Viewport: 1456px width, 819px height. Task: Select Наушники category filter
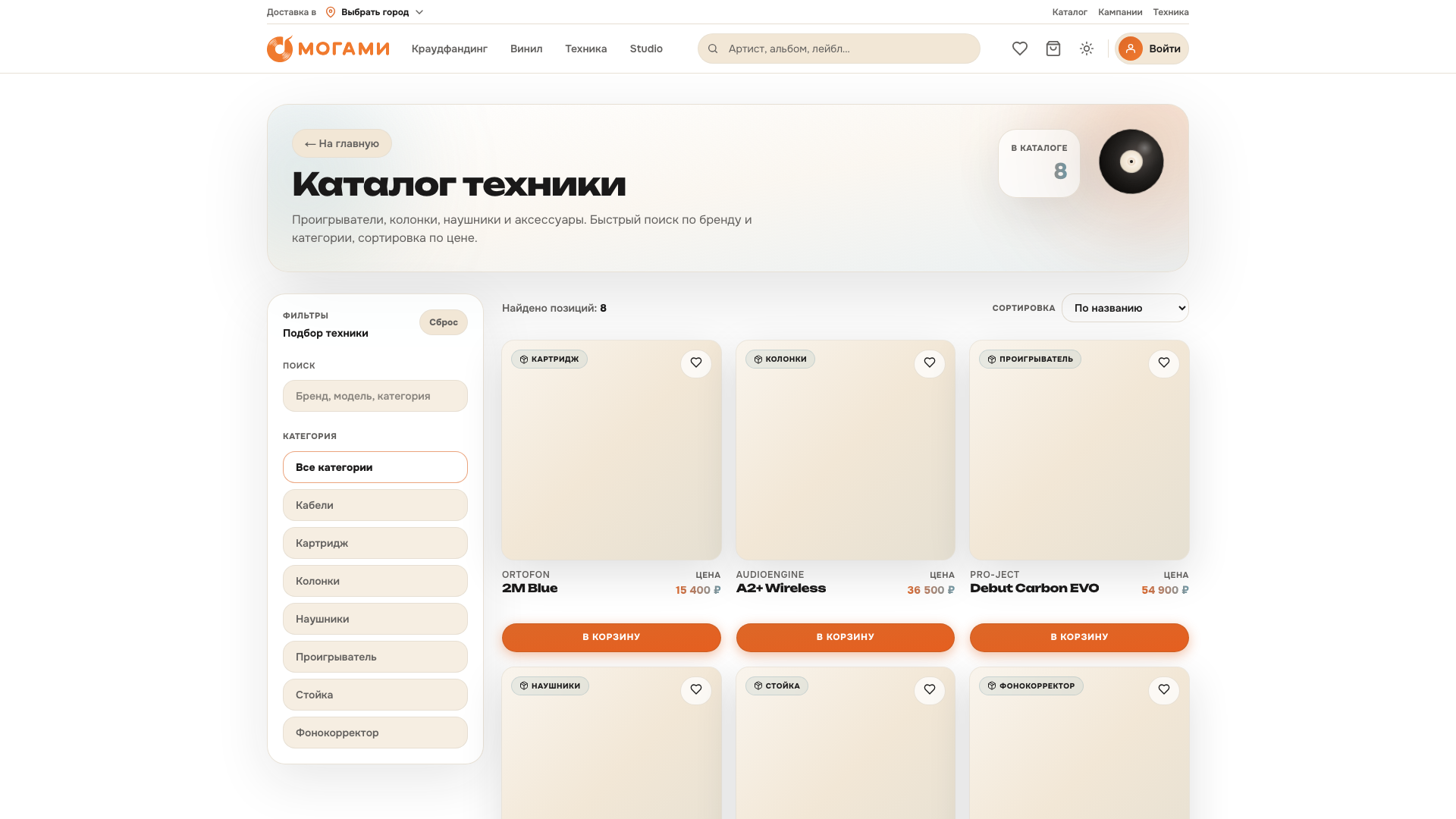pos(375,619)
